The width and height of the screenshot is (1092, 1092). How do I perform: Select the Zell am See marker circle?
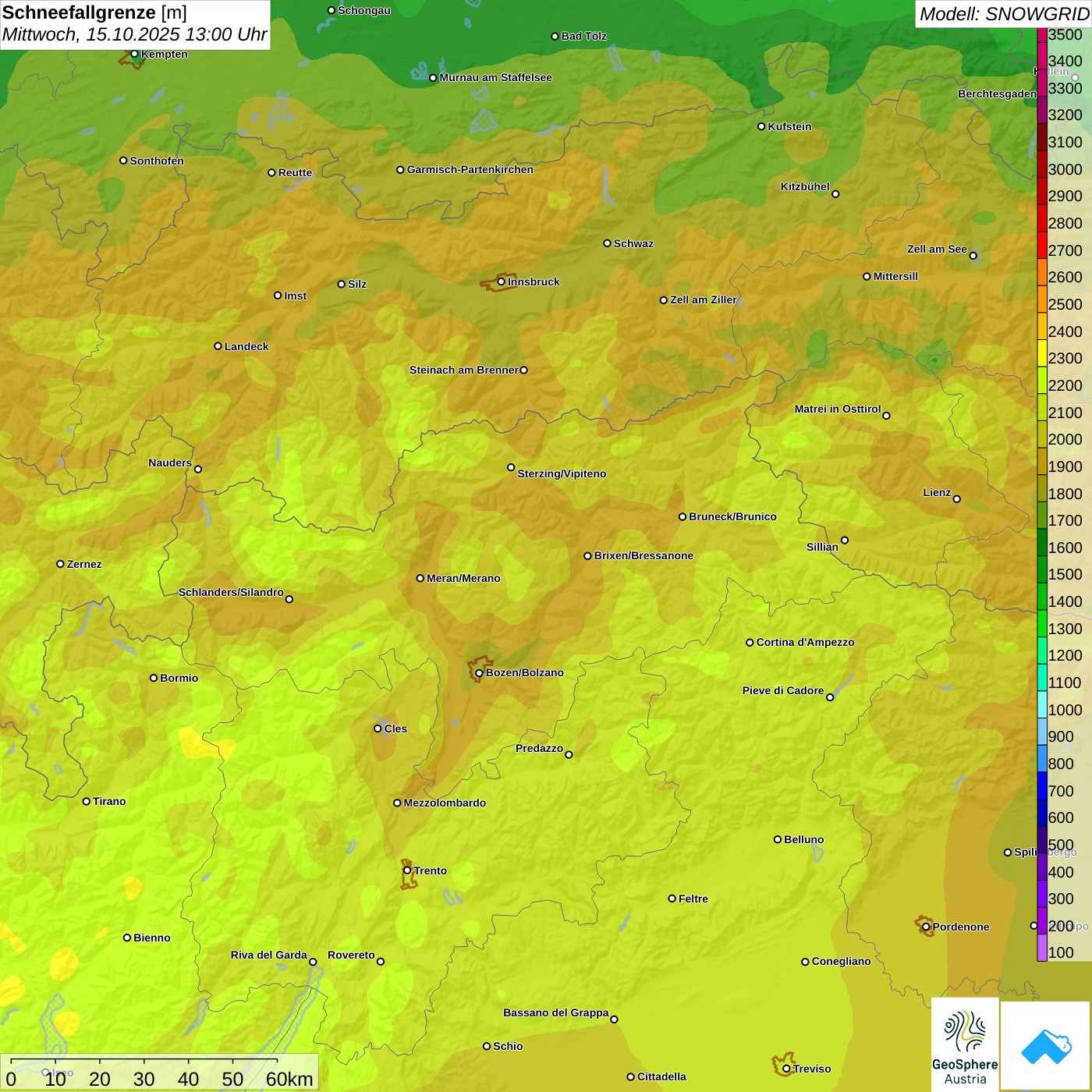(973, 255)
